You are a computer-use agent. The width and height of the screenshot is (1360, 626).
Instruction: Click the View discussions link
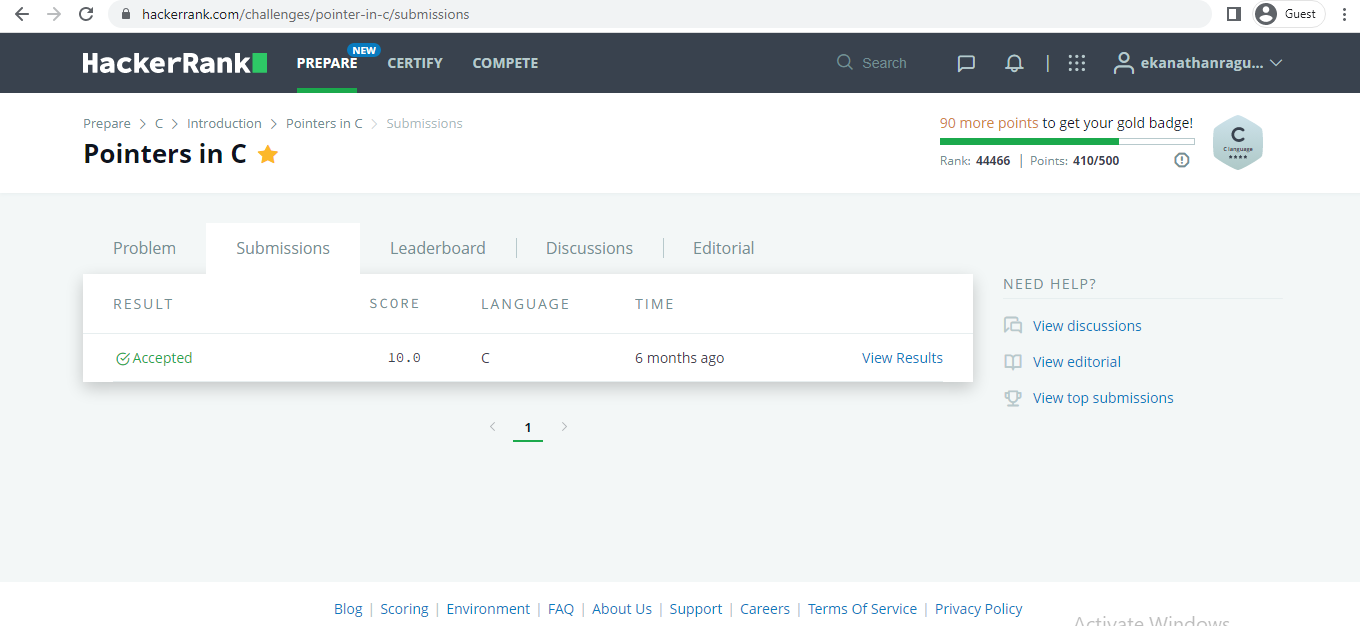[1087, 326]
